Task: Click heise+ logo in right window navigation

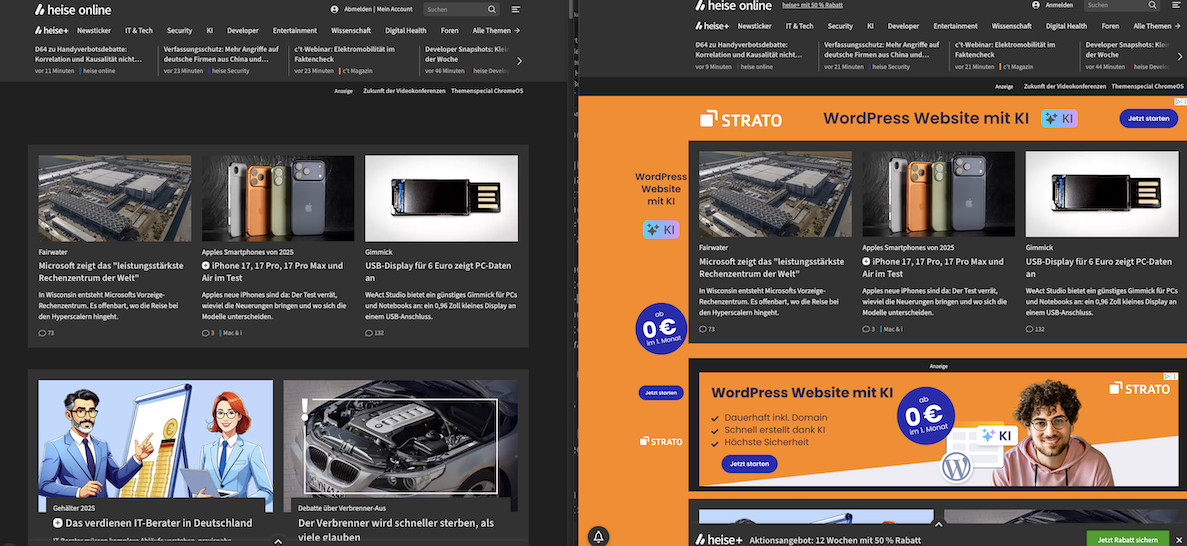Action: click(712, 26)
